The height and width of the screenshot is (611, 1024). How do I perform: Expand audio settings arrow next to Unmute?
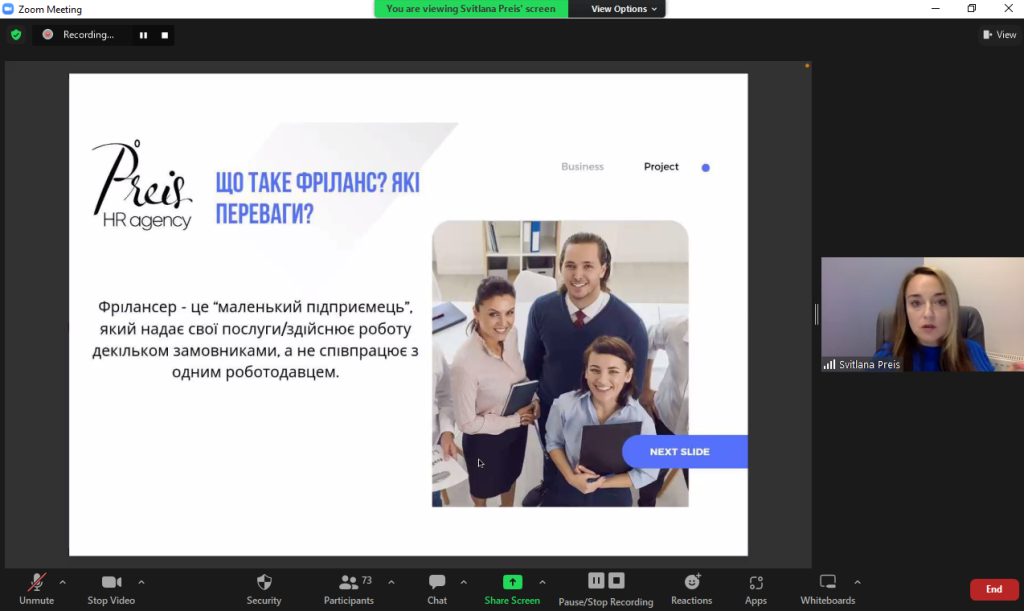pos(62,582)
